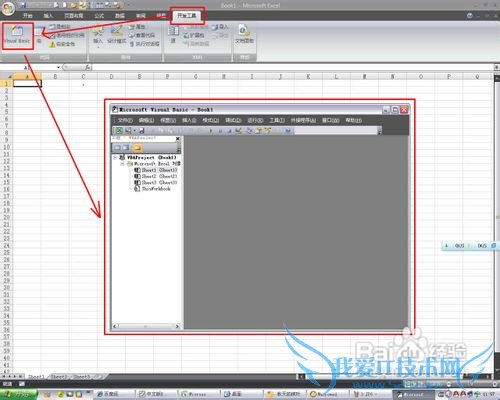This screenshot has height=400, width=500.
Task: Click the Macros (宏) ribbon button
Action: pyautogui.click(x=39, y=35)
